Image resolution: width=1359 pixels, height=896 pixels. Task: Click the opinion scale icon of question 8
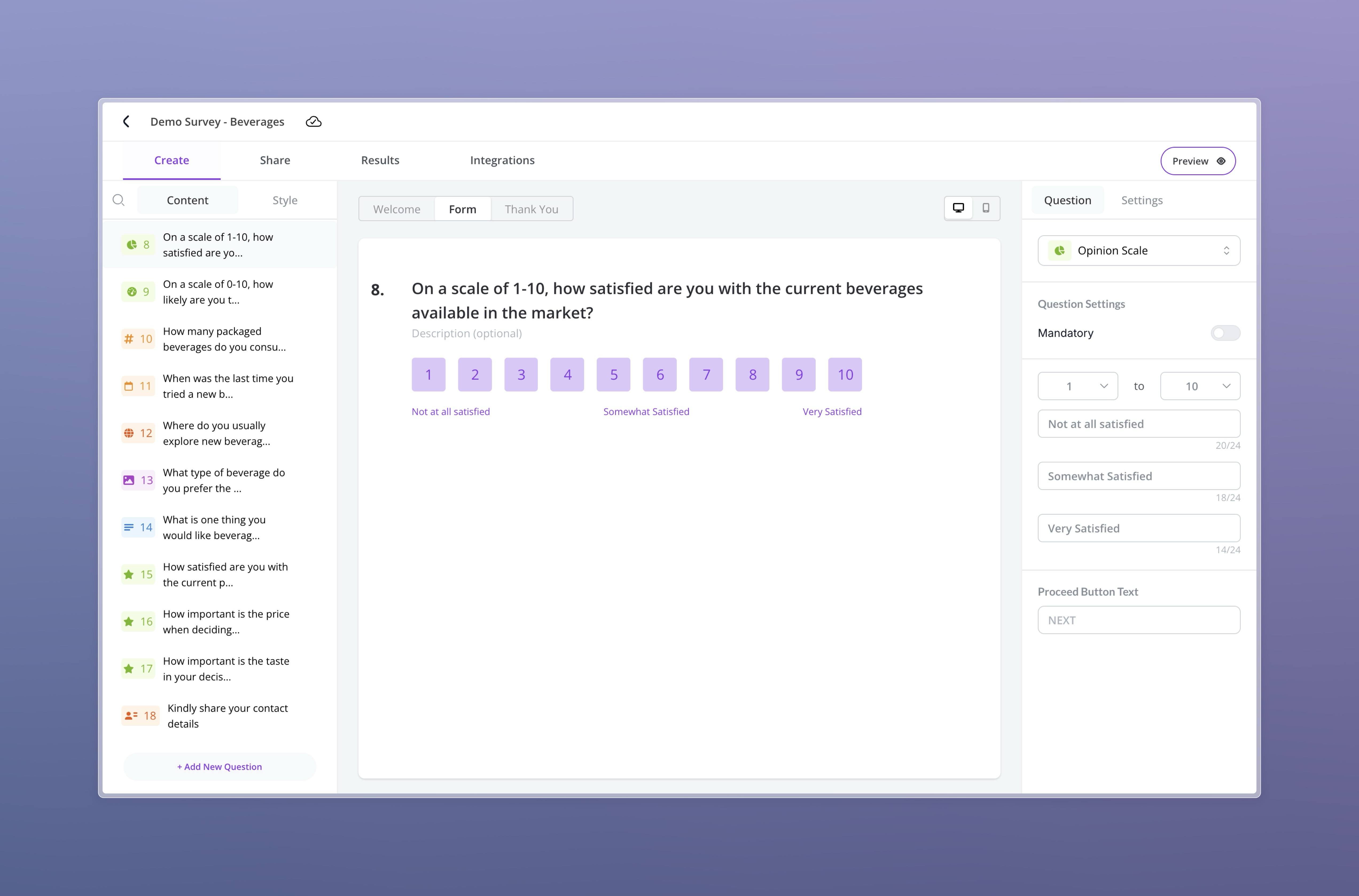click(x=131, y=245)
